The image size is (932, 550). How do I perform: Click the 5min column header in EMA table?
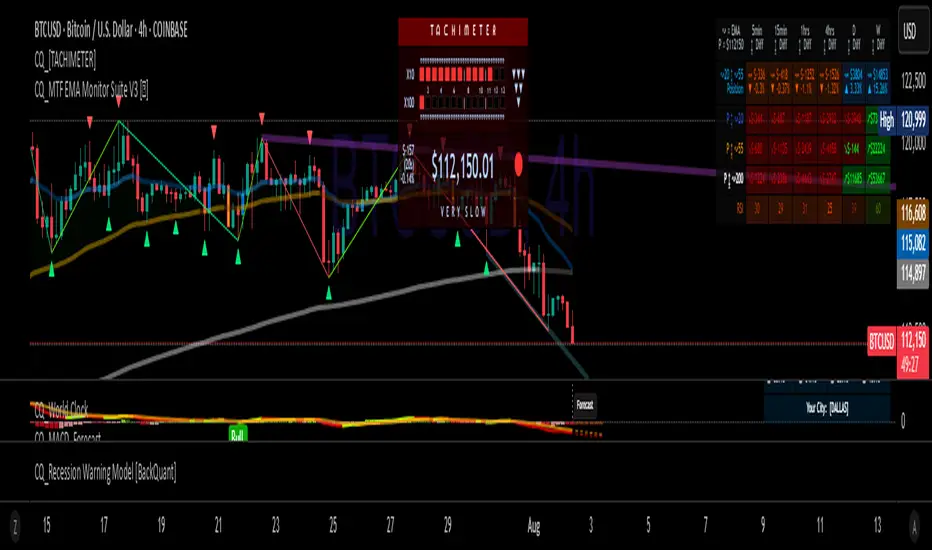757,38
